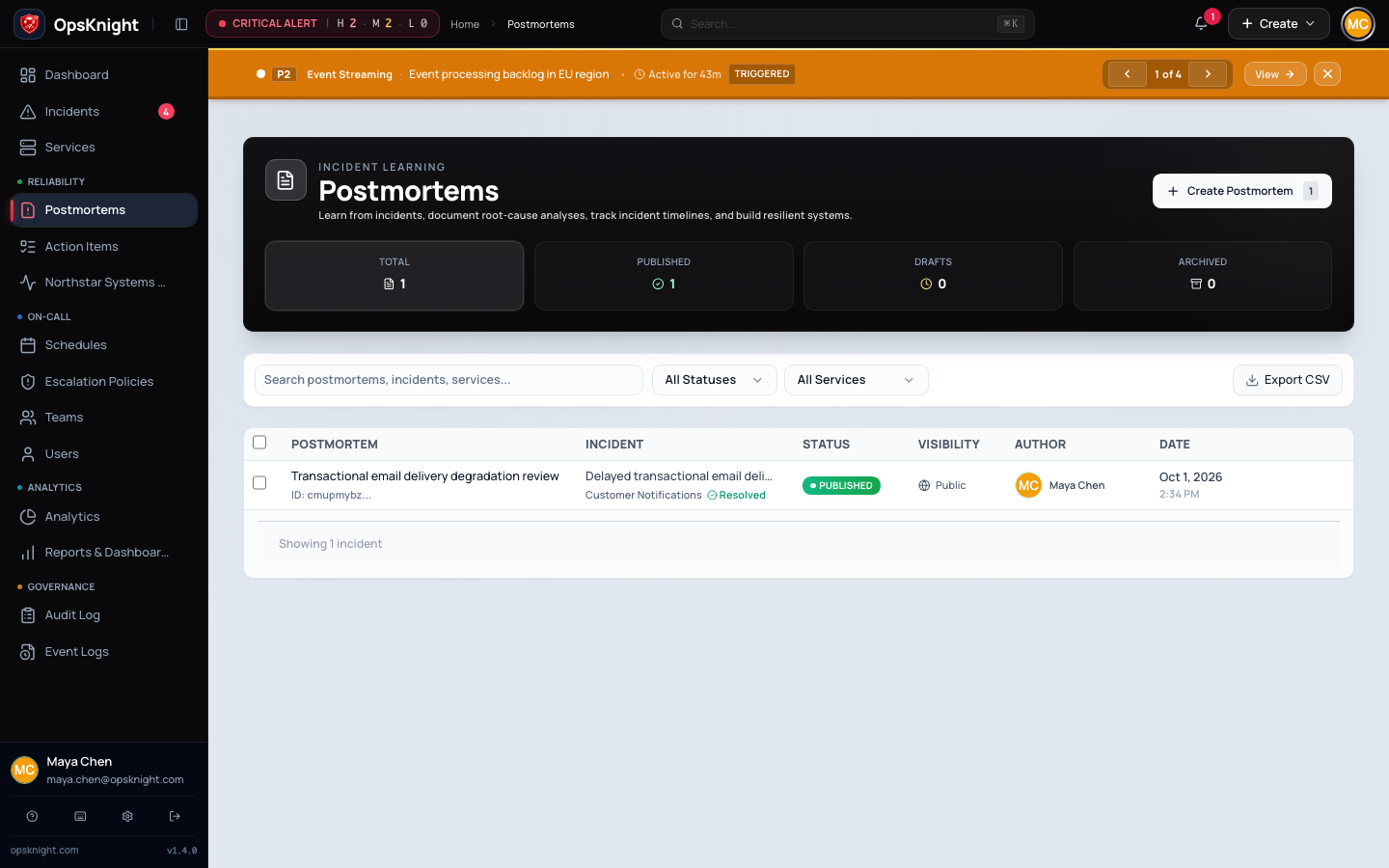Select all postmortems header checkbox
1389x868 pixels.
[x=259, y=443]
